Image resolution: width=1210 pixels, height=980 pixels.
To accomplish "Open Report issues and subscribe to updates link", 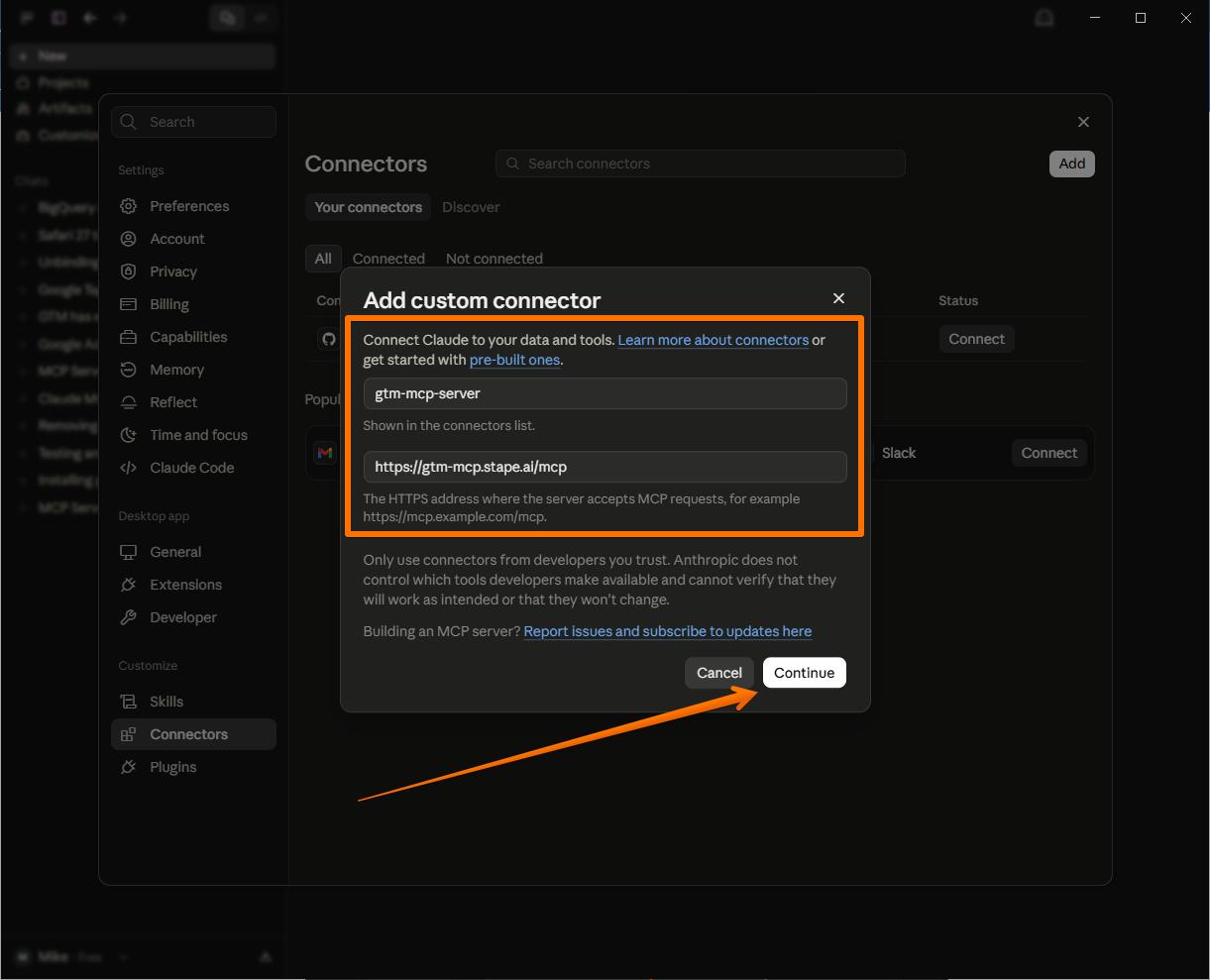I will point(668,631).
